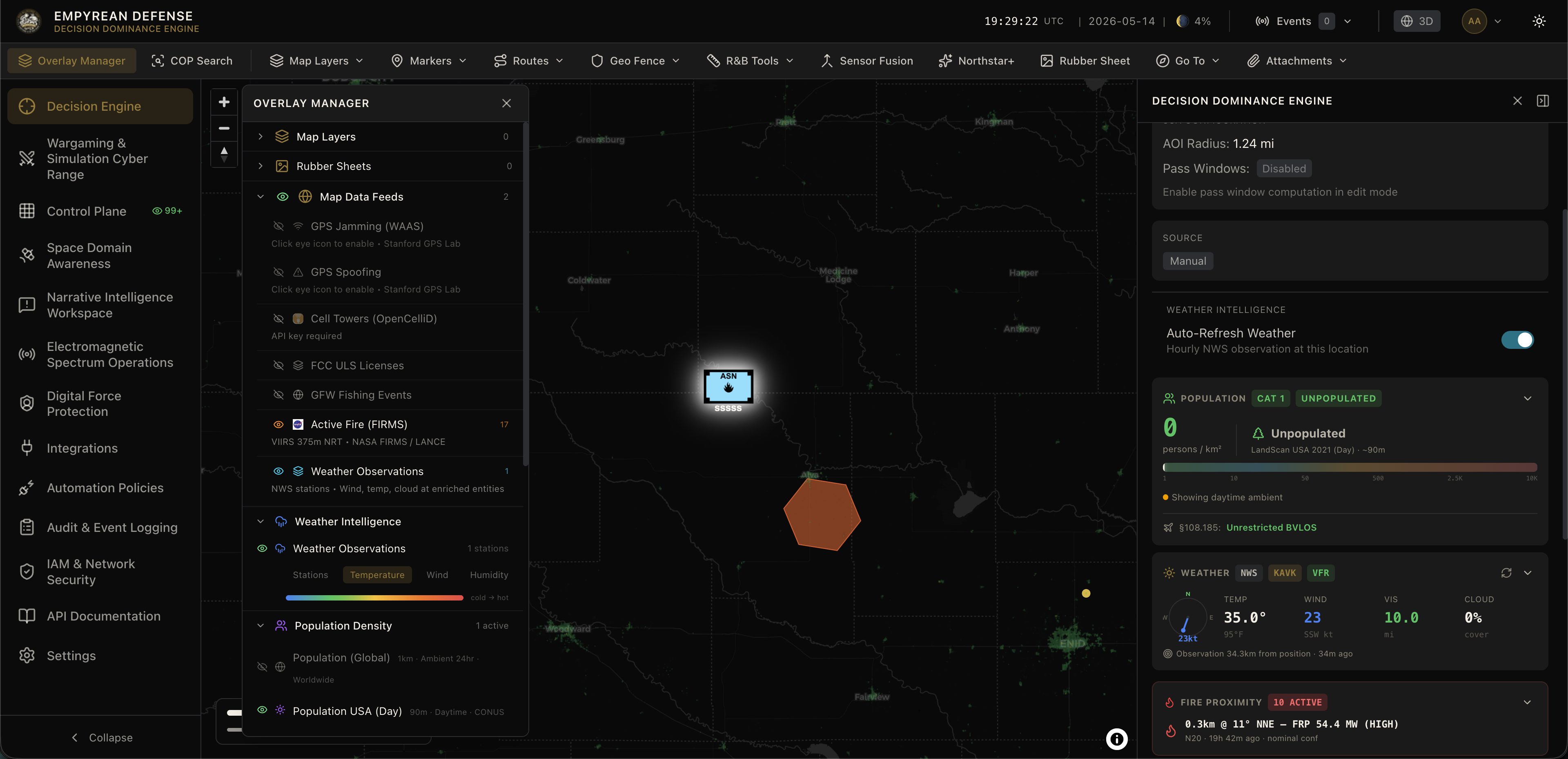Click the ASN fire entity marker on map

pyautogui.click(x=728, y=387)
